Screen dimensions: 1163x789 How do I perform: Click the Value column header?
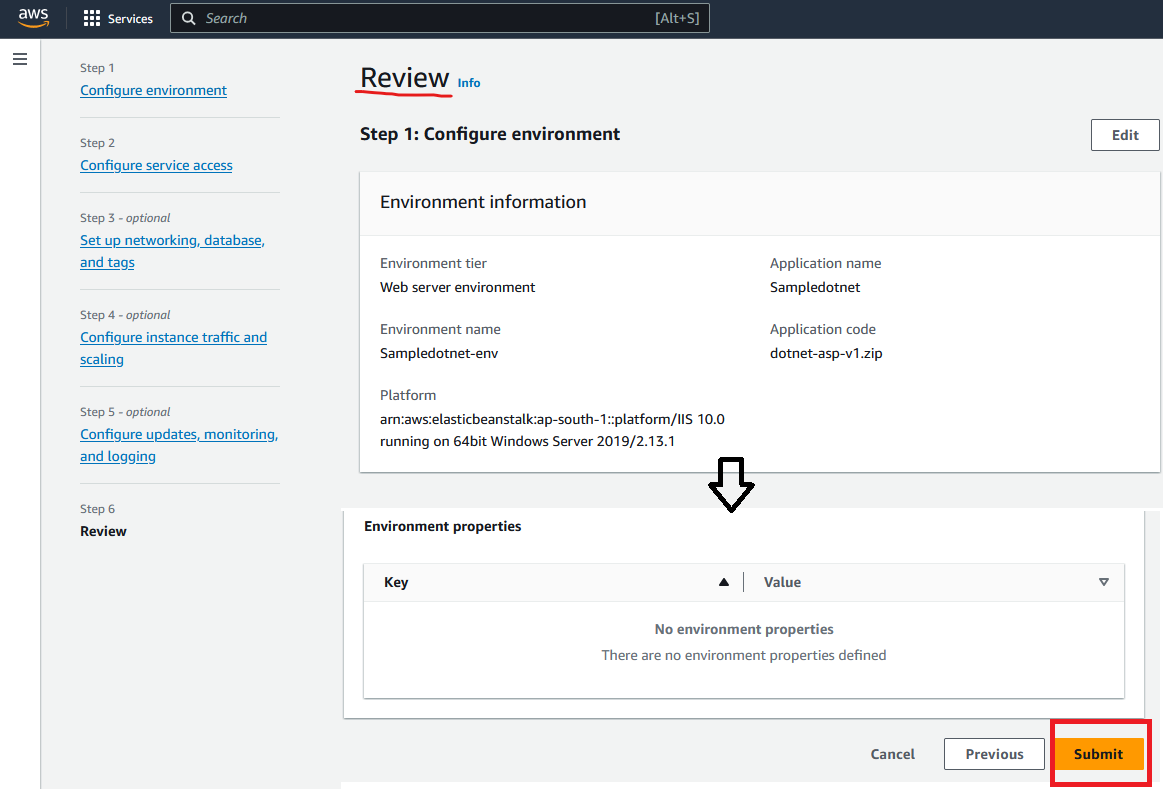coord(782,582)
